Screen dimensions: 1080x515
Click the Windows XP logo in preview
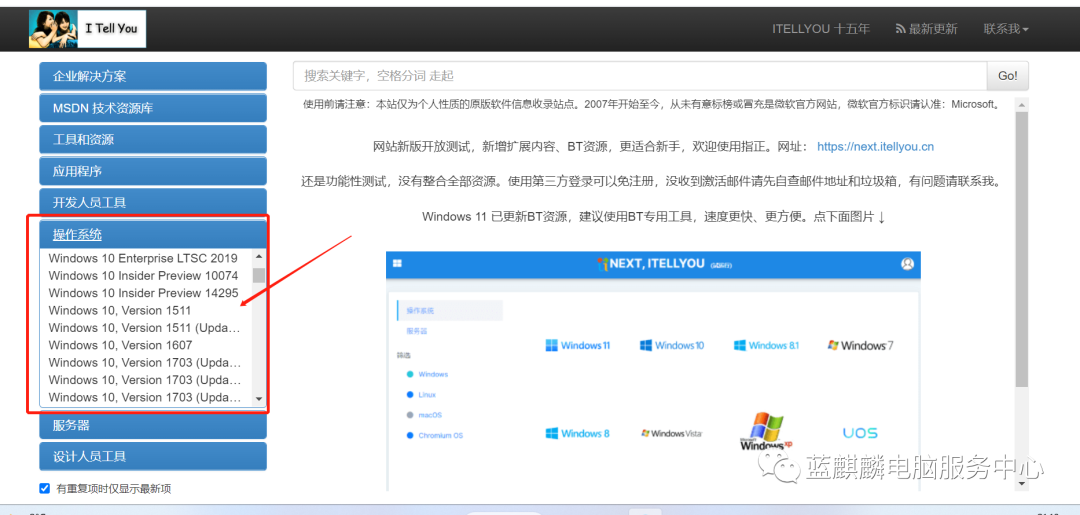766,432
